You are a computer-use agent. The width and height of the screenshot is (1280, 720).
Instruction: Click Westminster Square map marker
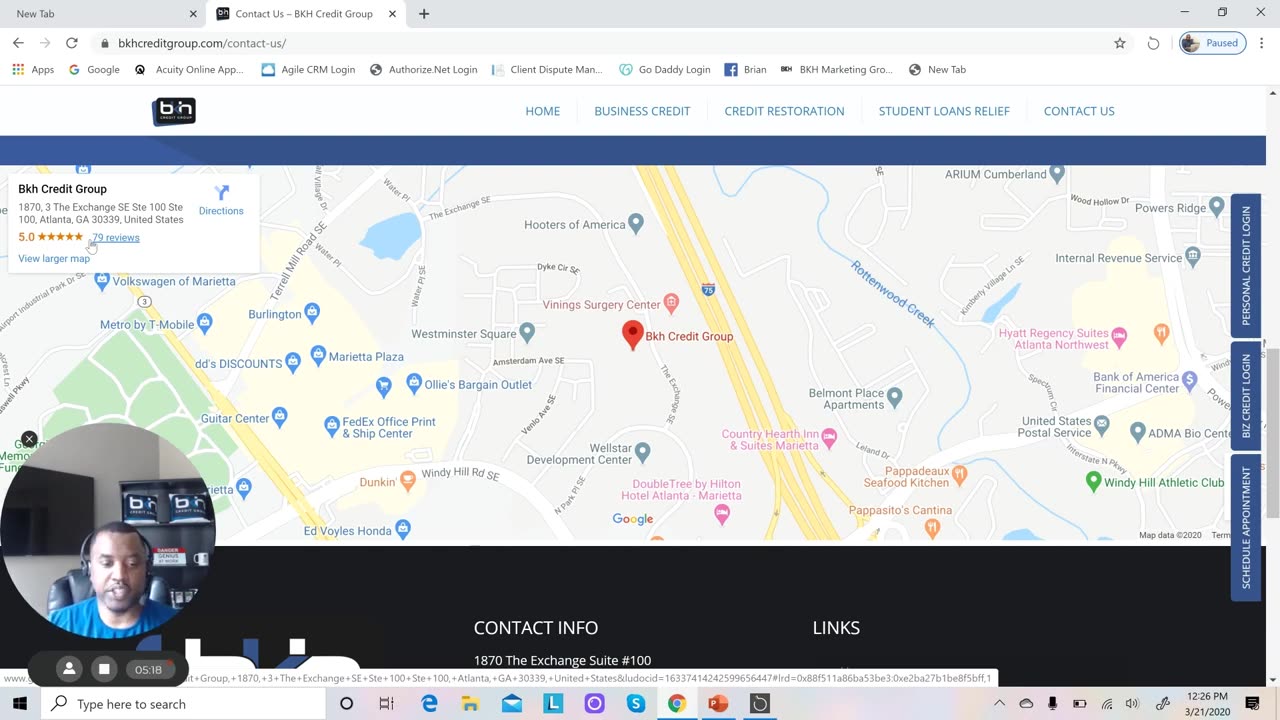pyautogui.click(x=527, y=331)
